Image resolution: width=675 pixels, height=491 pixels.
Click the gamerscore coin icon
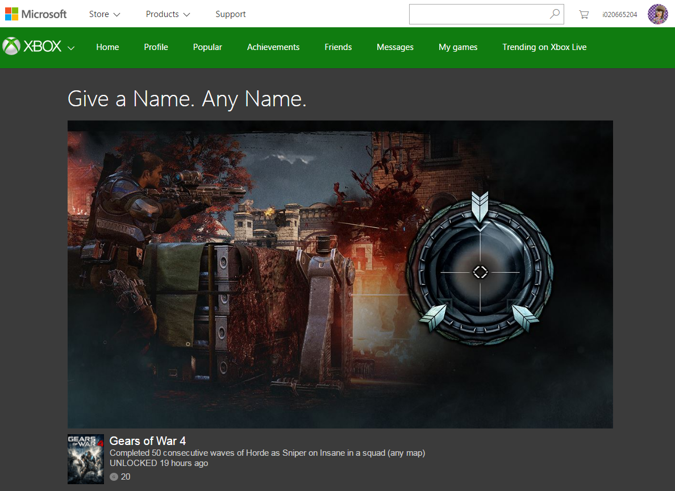pyautogui.click(x=114, y=476)
